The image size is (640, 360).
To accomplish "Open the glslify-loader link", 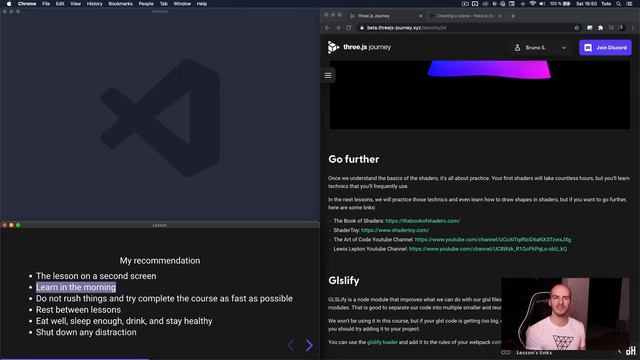I will click(382, 342).
